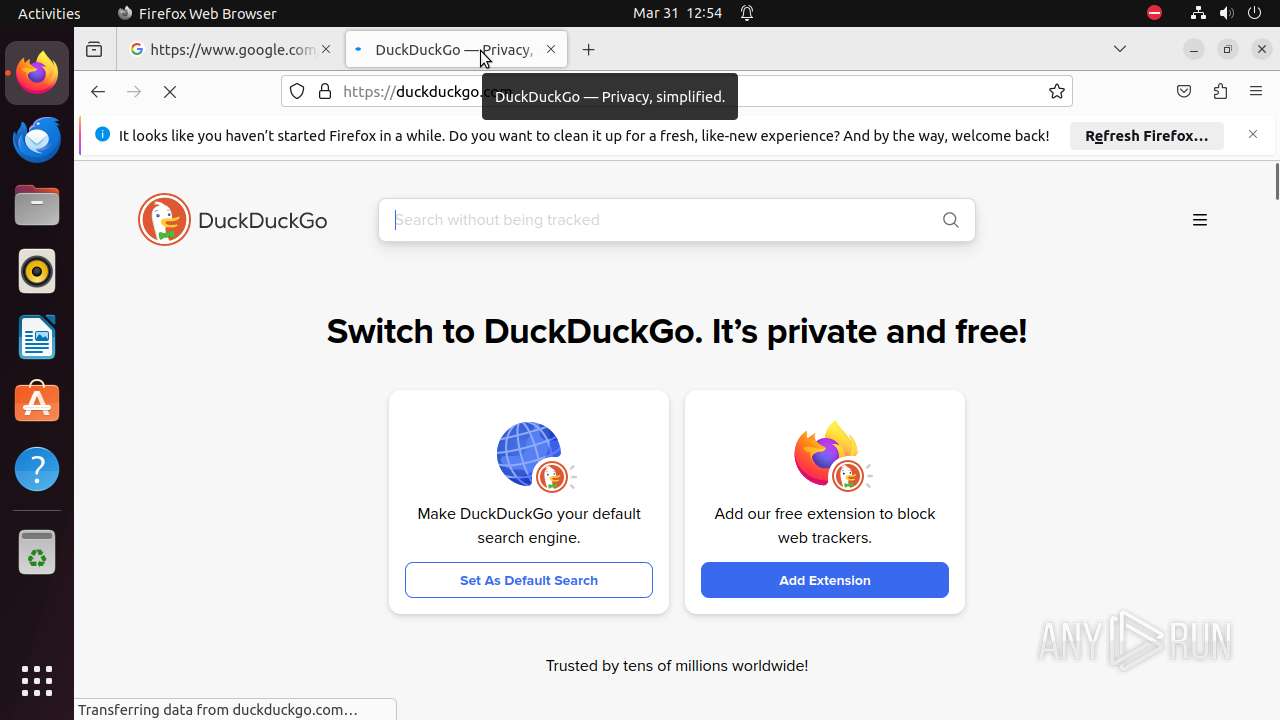Open the clock calendar Mar 31 12:54

coord(677,13)
